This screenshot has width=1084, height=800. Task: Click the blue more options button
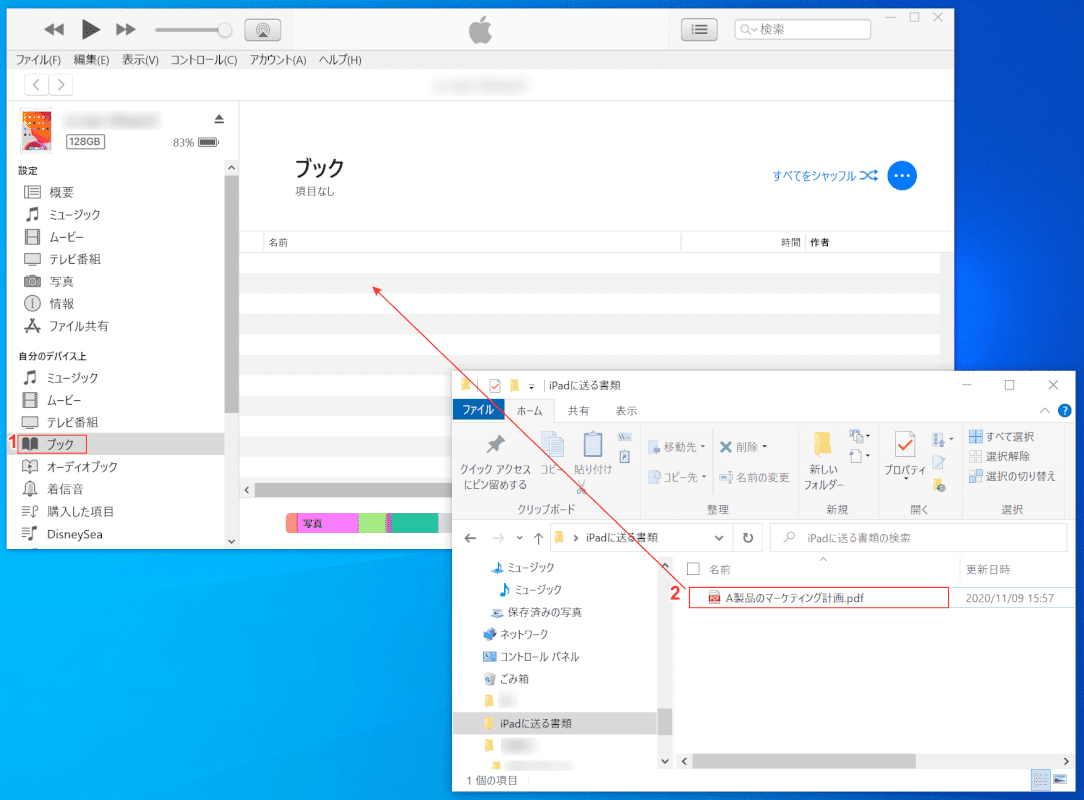[901, 176]
